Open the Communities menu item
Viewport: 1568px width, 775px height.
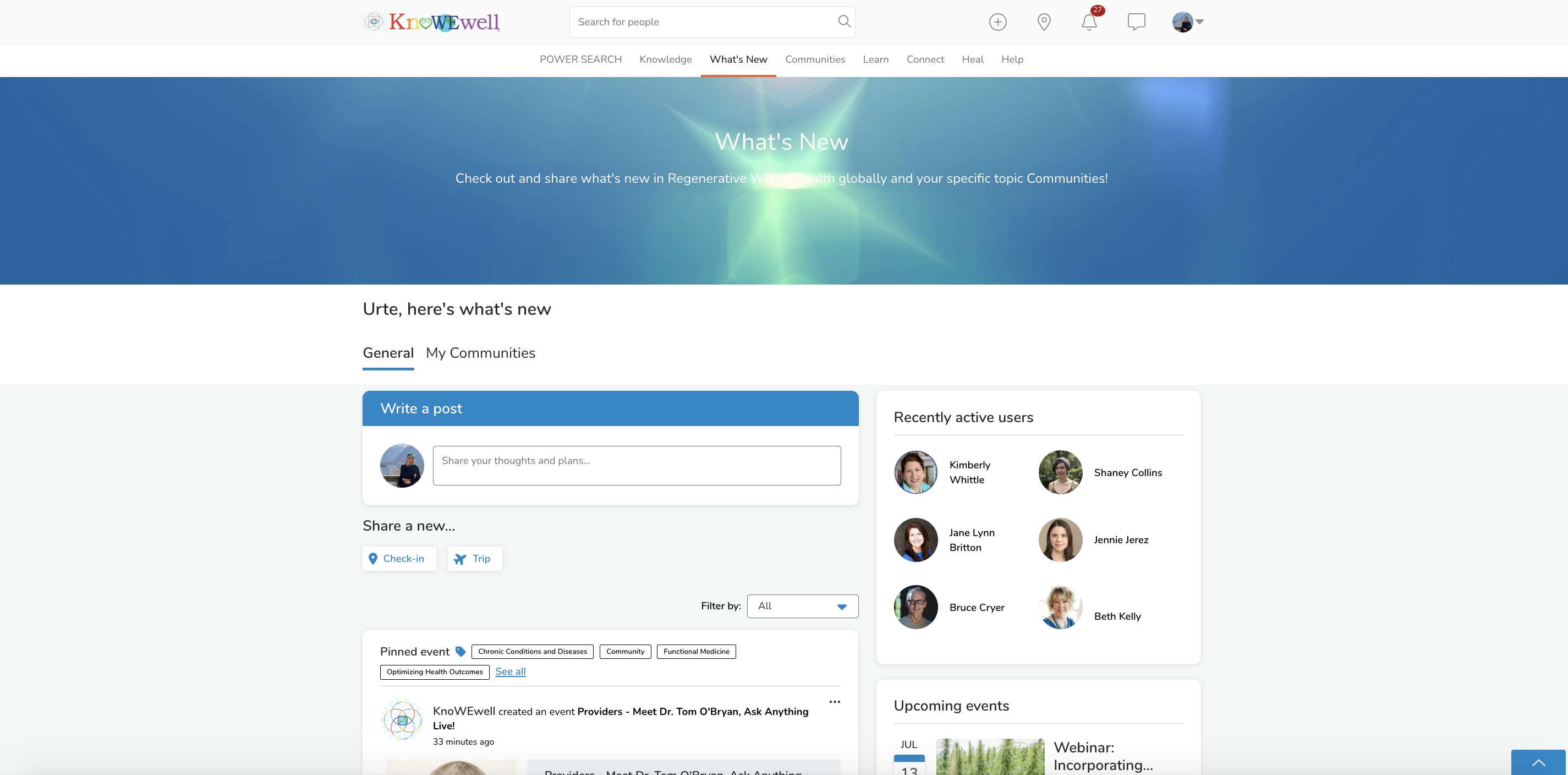click(815, 59)
